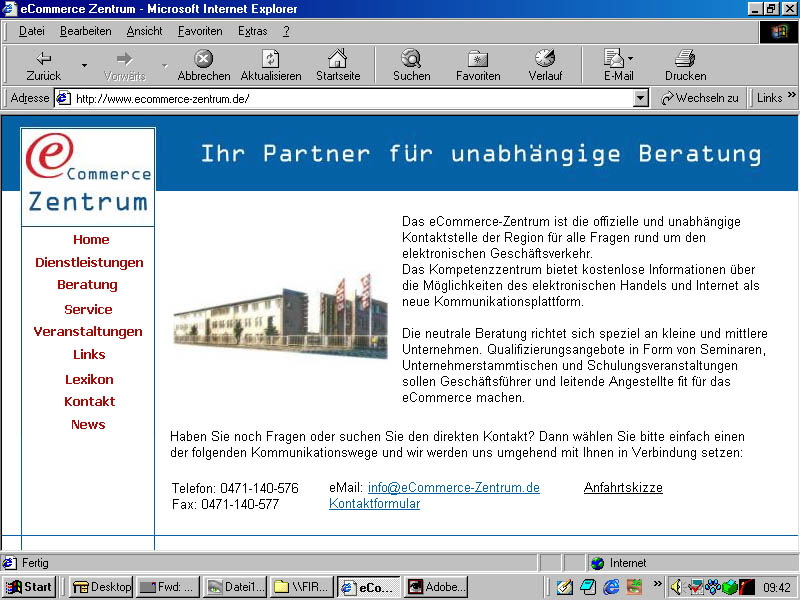Click the eCo... Internet Explorer taskbar button
The height and width of the screenshot is (600, 800).
point(369,587)
